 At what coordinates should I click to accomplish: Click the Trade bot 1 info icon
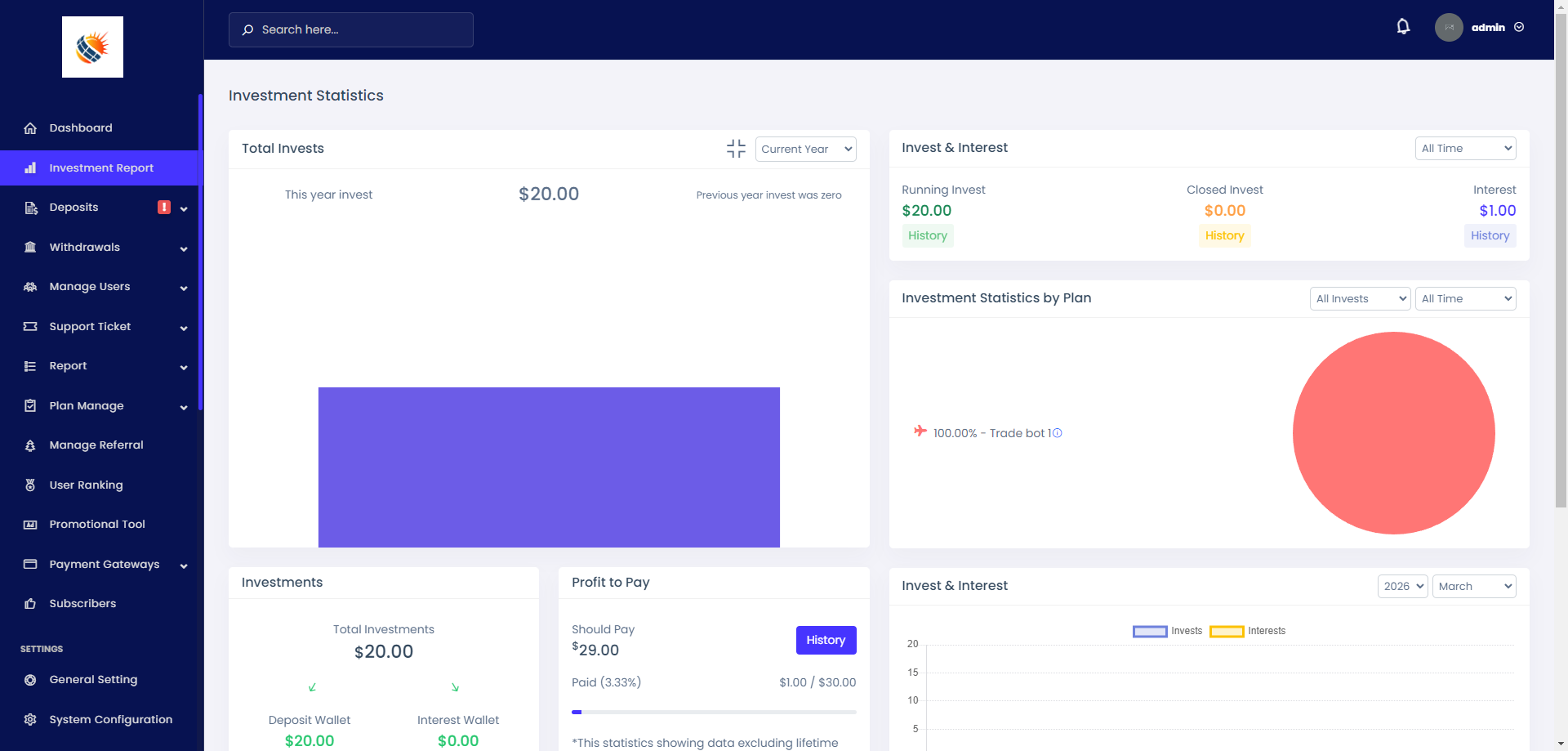click(x=1057, y=433)
